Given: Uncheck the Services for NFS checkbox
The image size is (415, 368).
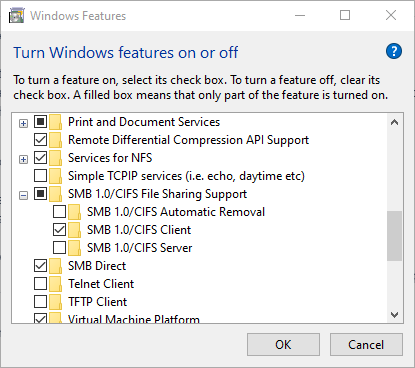Looking at the screenshot, I should (40, 158).
